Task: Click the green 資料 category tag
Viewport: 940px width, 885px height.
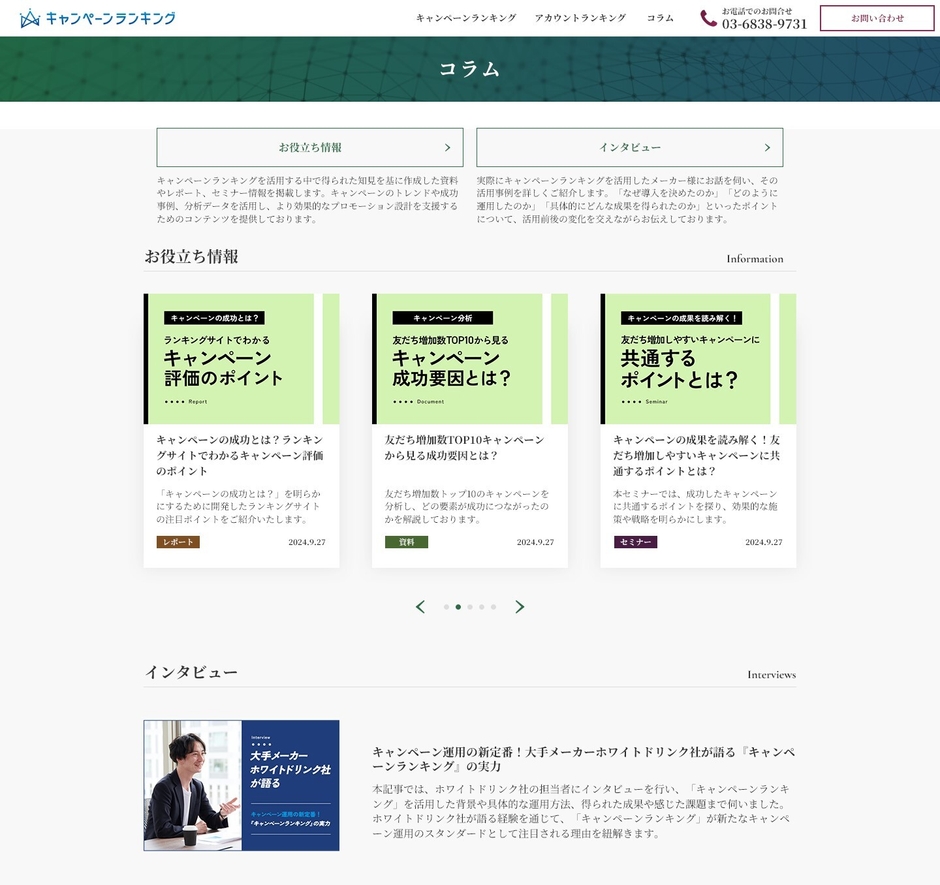Action: click(x=406, y=542)
